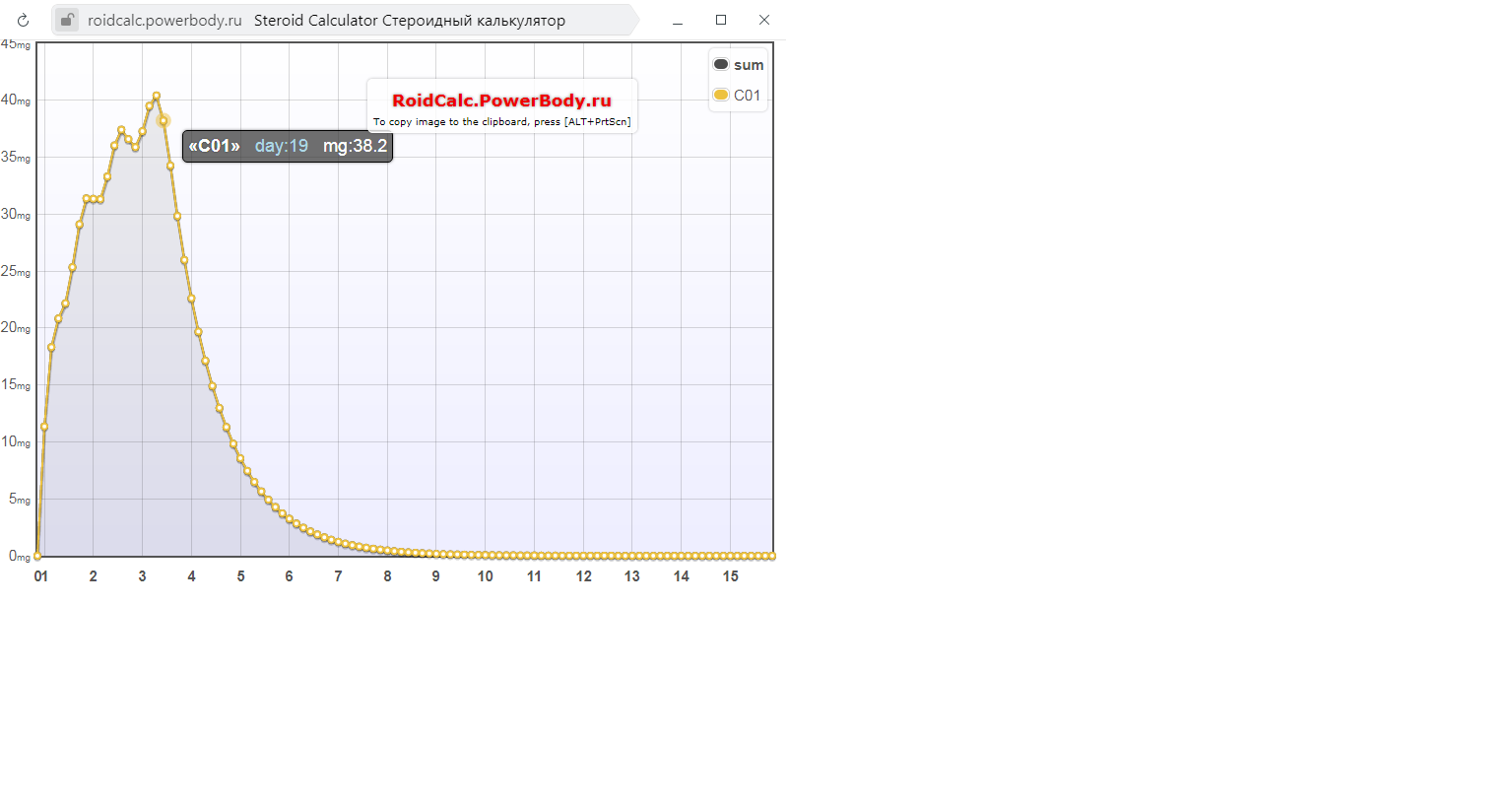
Task: Click the peak data point above 40mg
Action: click(156, 97)
